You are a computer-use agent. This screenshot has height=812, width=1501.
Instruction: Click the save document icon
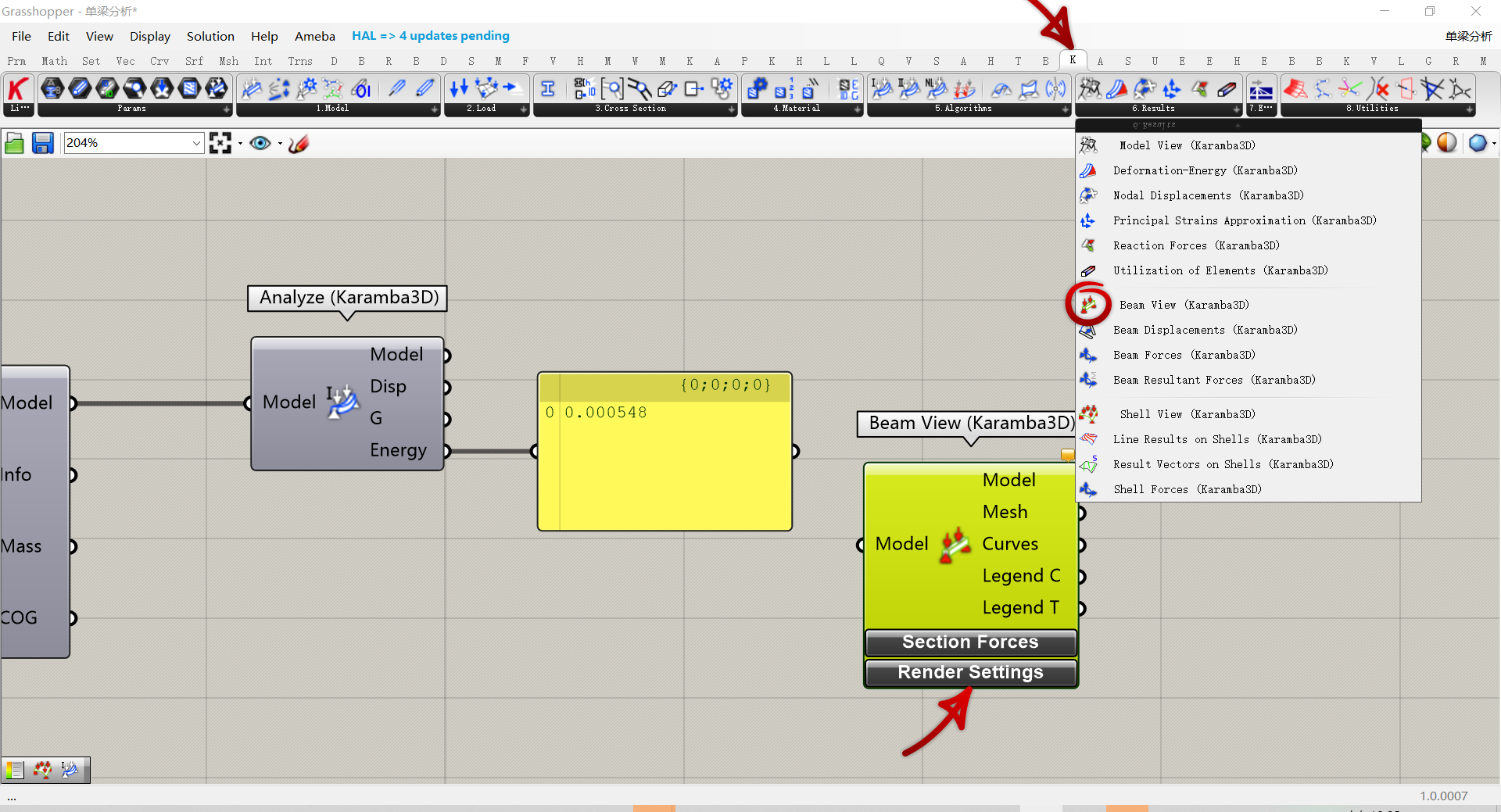click(42, 143)
